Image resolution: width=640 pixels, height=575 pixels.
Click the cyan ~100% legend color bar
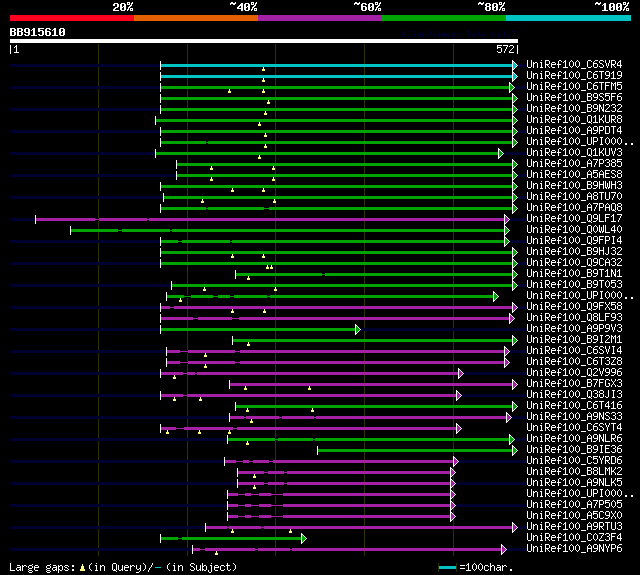[569, 18]
